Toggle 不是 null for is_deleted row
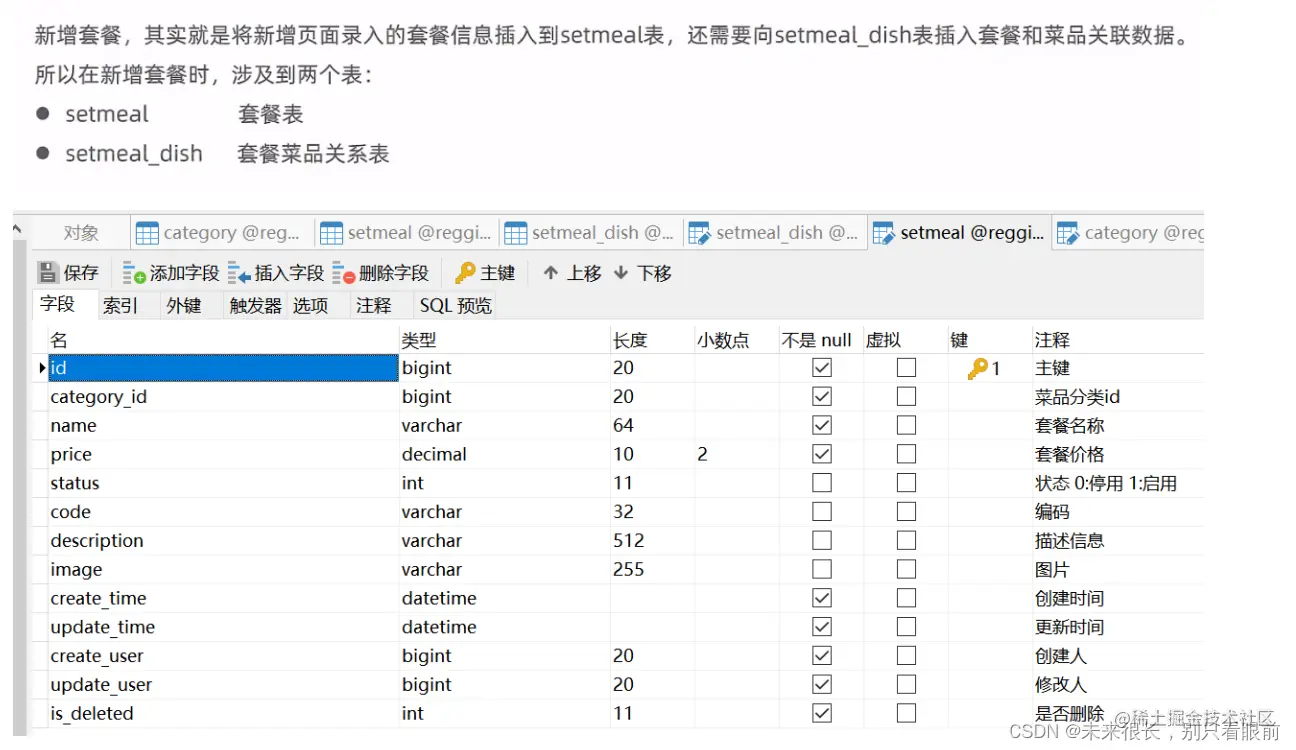1296x750 pixels. click(x=822, y=714)
